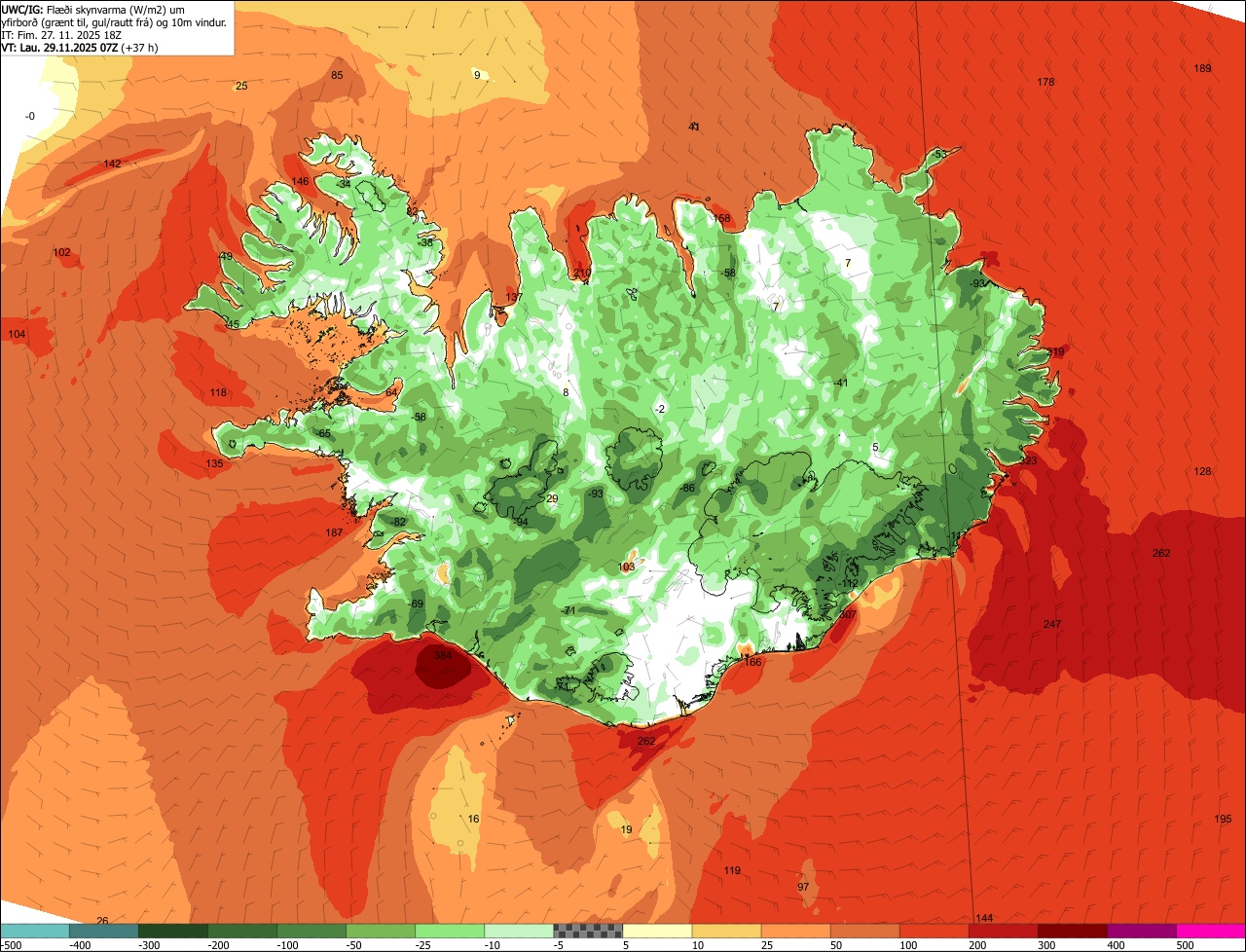Viewport: 1246px width, 952px height.
Task: Click the 102 value west of the Westfjords
Action: coord(61,252)
